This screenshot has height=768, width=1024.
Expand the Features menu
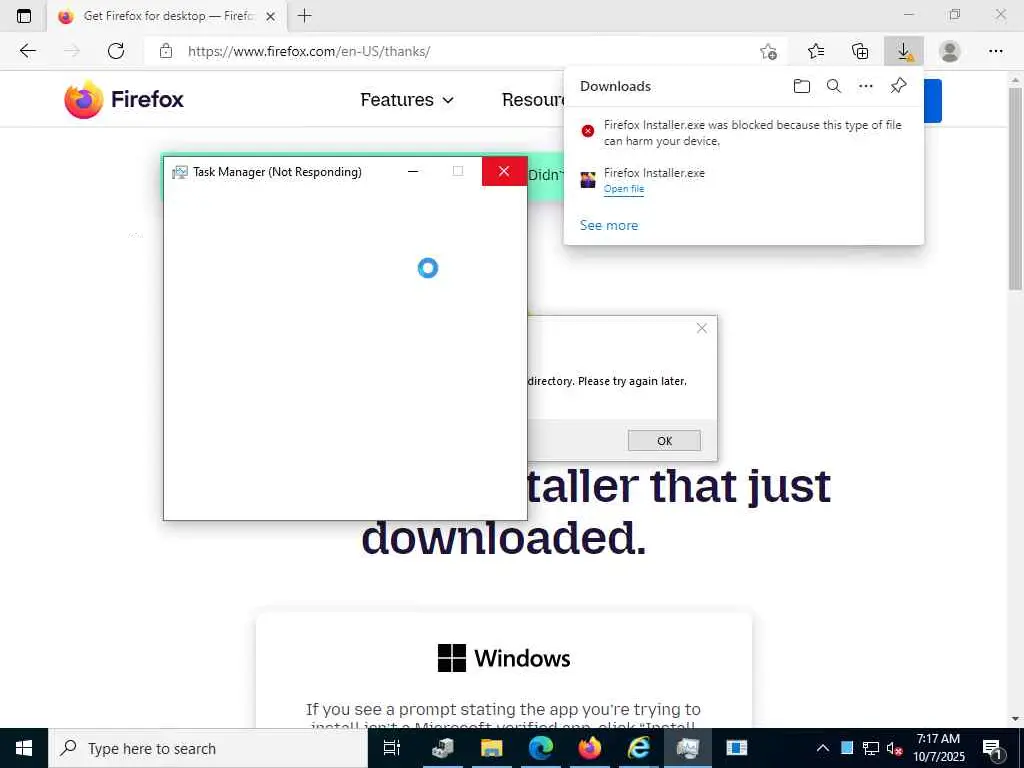pyautogui.click(x=407, y=100)
